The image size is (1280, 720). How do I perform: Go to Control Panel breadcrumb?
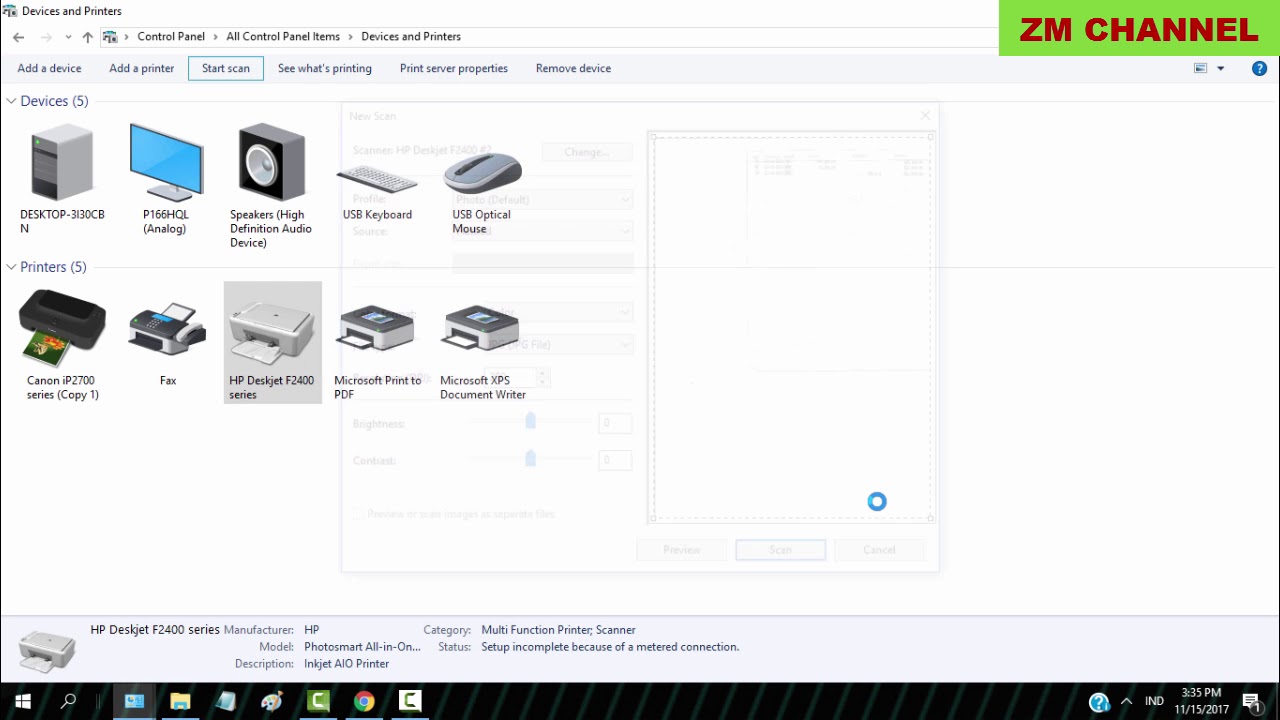click(x=171, y=37)
